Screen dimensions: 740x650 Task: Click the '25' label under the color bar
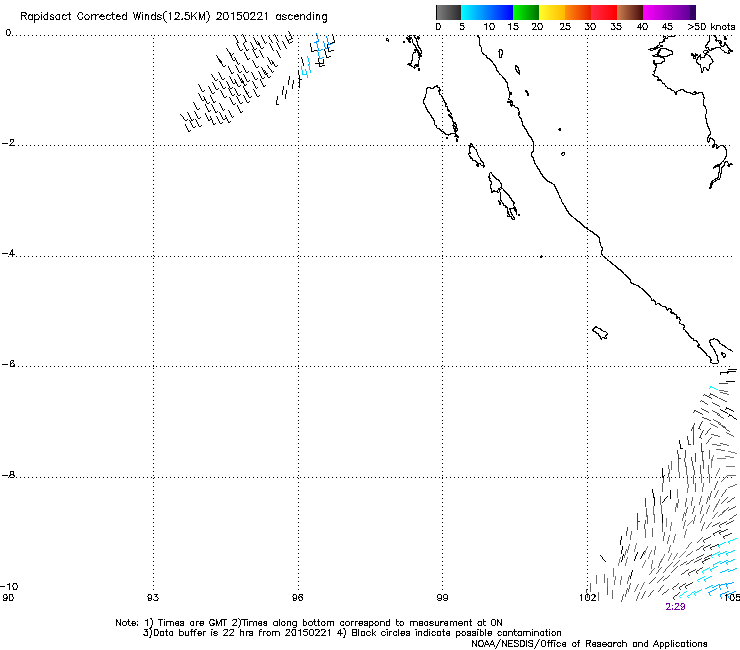(x=565, y=27)
